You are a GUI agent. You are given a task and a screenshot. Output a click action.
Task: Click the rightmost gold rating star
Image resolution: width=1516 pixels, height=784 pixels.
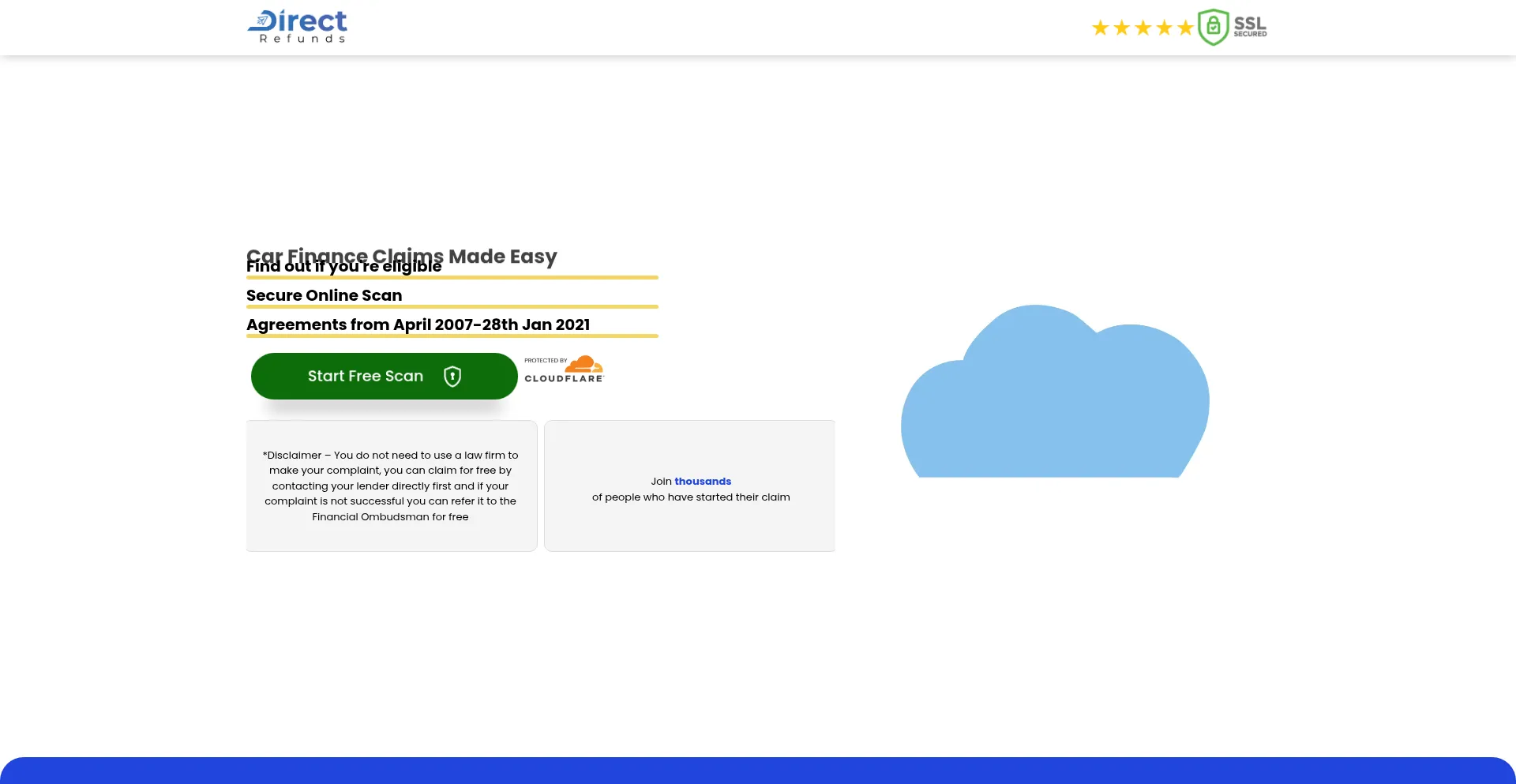pyautogui.click(x=1185, y=28)
